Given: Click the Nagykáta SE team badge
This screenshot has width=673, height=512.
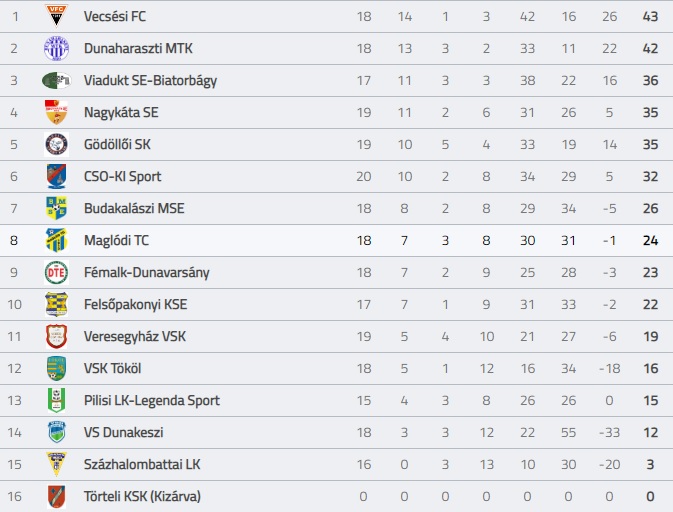Looking at the screenshot, I should [56, 112].
